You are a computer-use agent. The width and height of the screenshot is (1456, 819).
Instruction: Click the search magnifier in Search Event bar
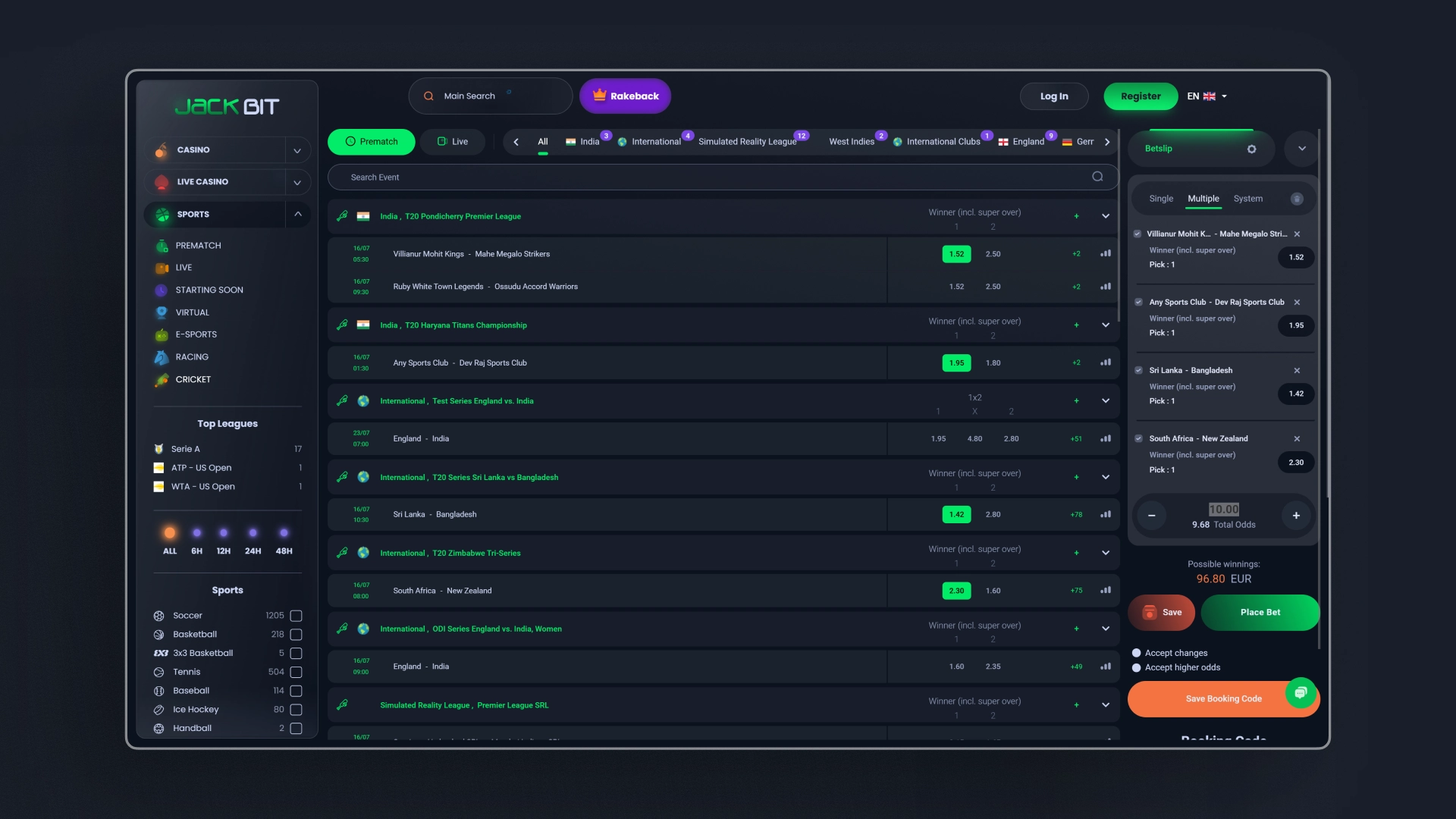click(x=1097, y=177)
